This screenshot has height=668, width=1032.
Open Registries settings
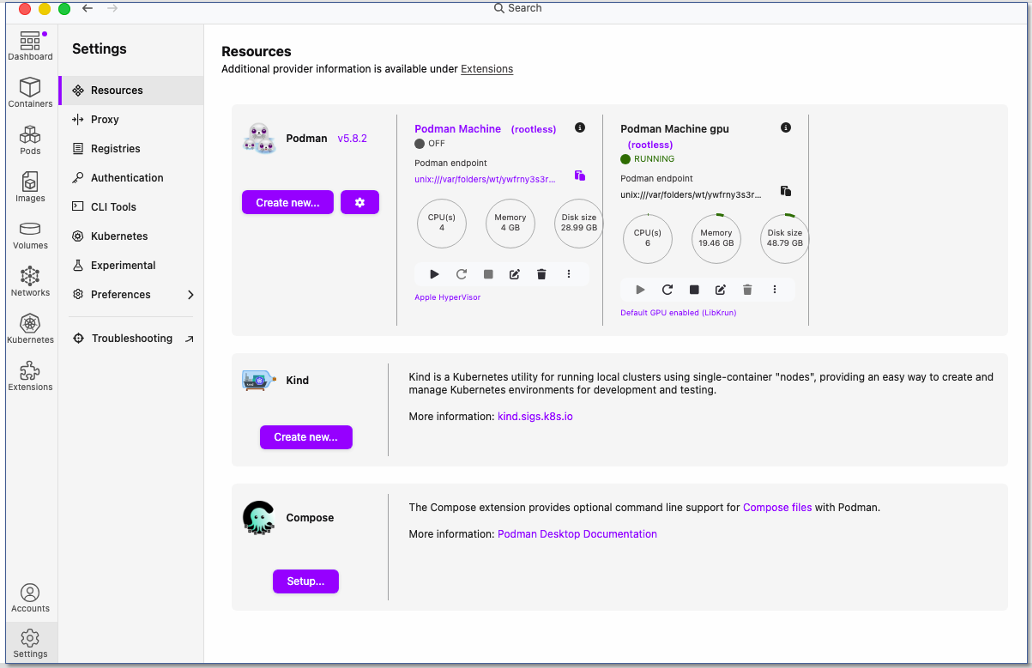point(131,149)
